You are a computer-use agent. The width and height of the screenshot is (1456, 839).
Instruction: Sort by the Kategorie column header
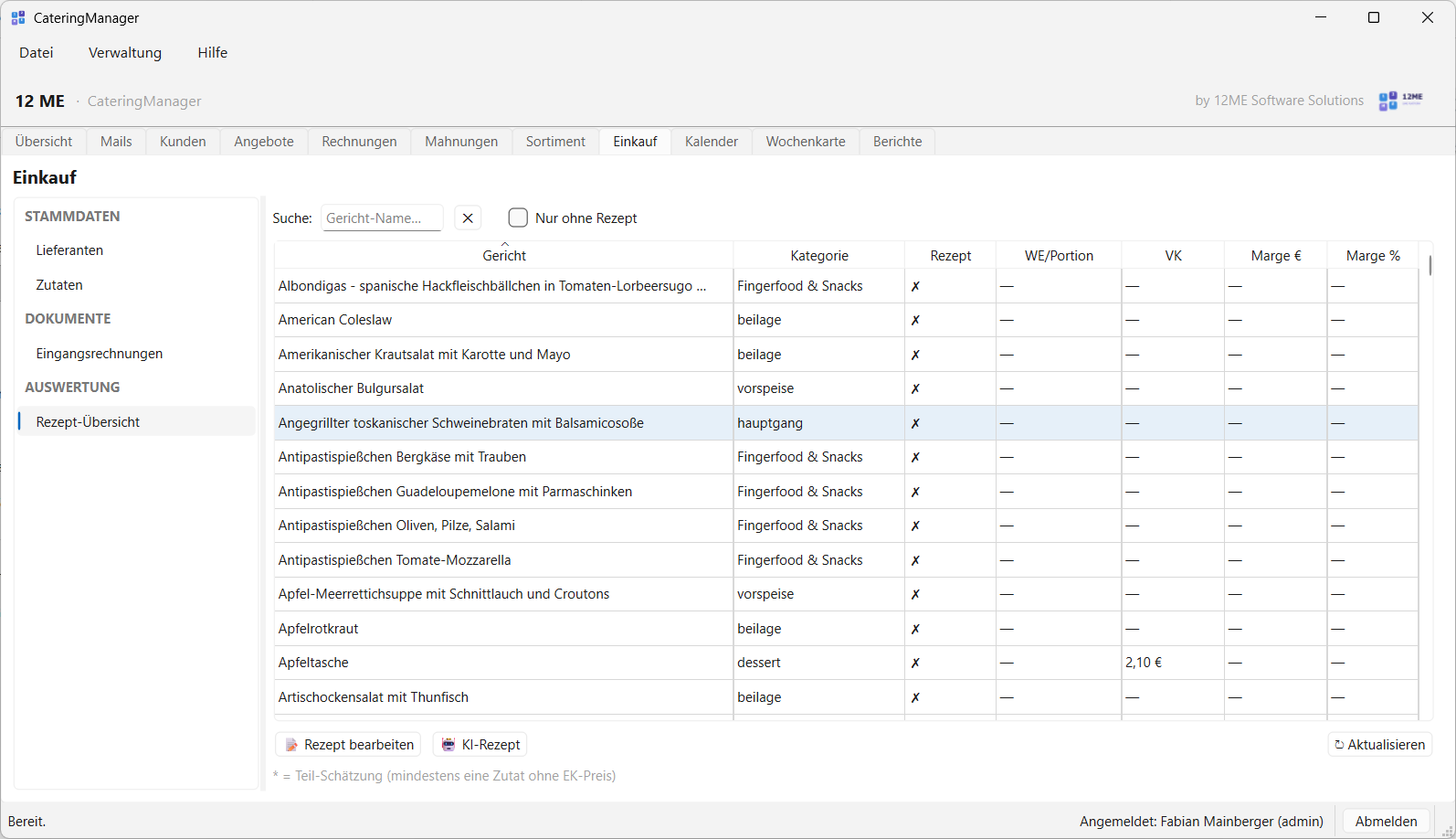click(x=819, y=255)
